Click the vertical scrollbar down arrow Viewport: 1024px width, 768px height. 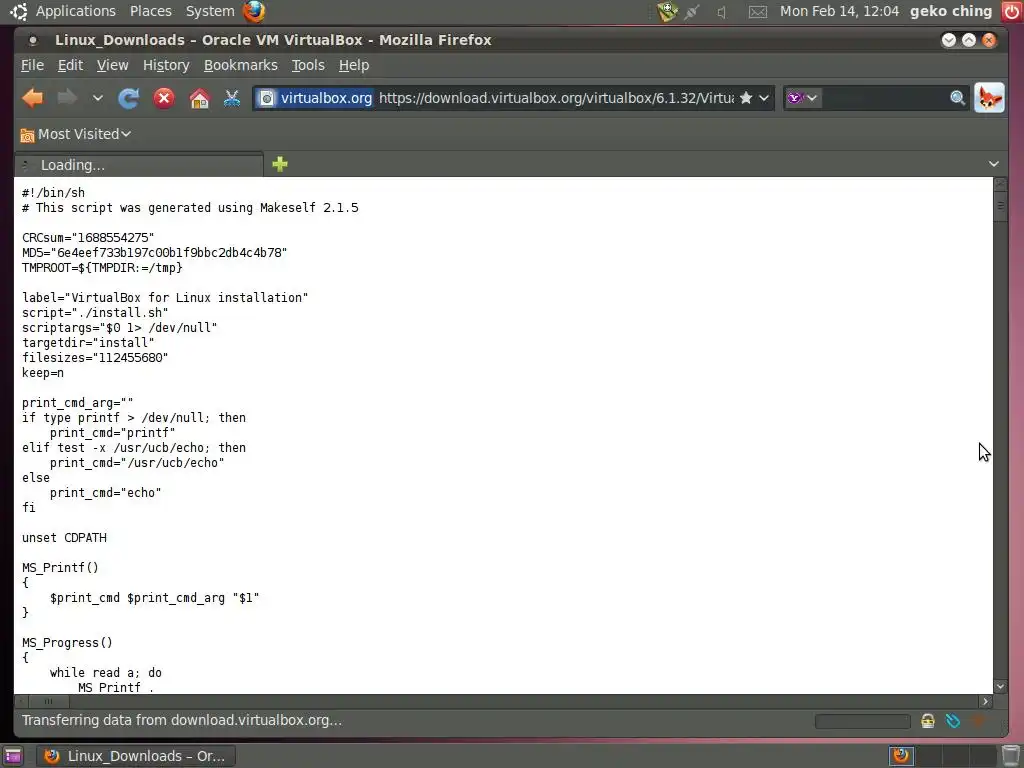tap(1000, 686)
